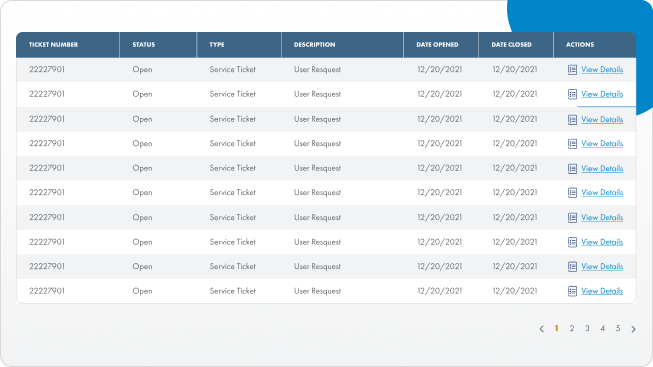Select 'User Resquest' in the first row
Image resolution: width=653 pixels, height=367 pixels.
[317, 70]
